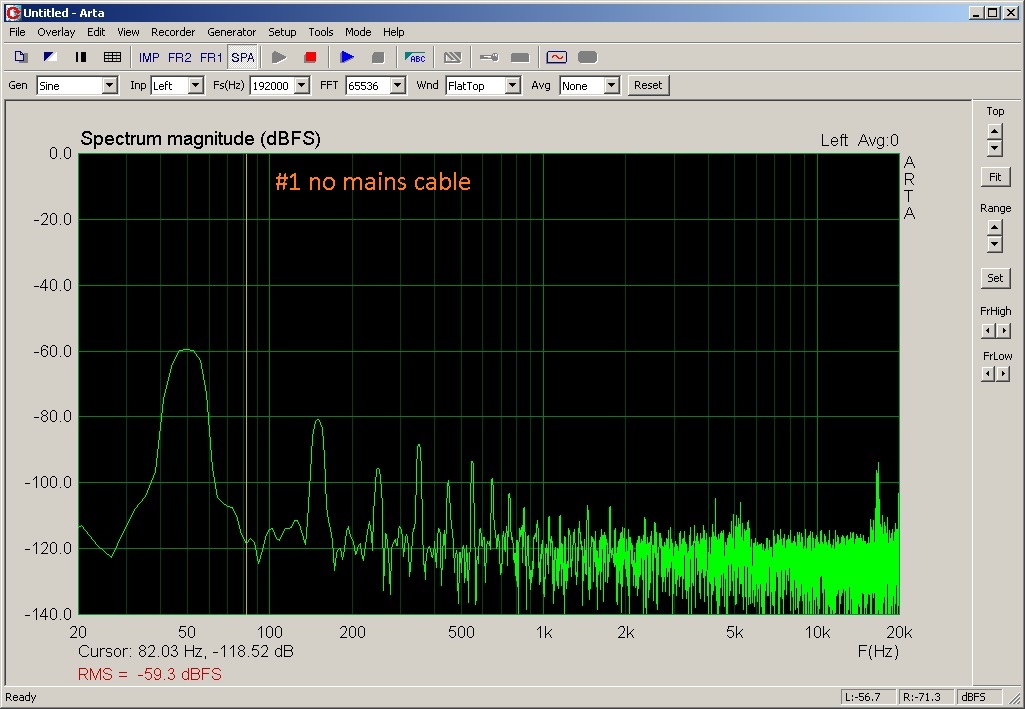
Task: Click the gray generator stop square
Action: click(378, 58)
